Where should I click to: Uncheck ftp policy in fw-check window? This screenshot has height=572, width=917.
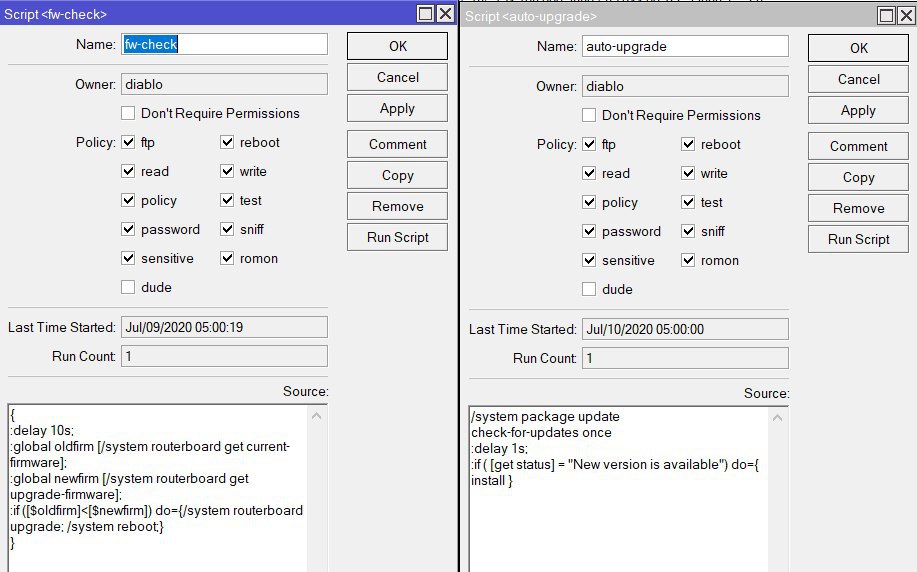128,142
